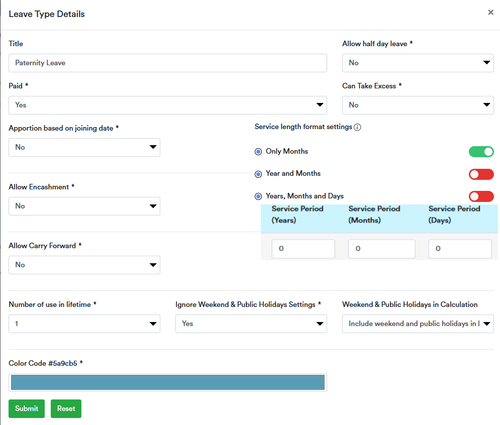
Task: Click the Service Period (Months) input
Action: tap(382, 249)
